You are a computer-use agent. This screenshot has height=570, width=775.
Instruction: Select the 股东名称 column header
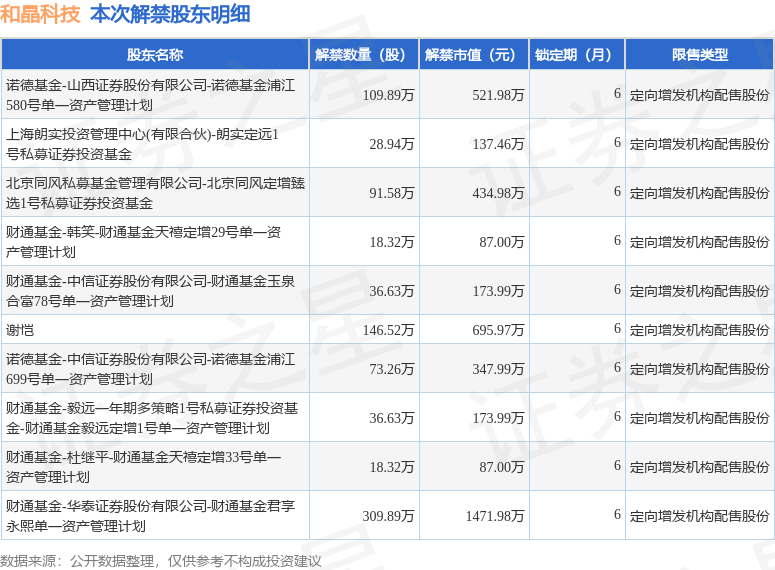(155, 54)
